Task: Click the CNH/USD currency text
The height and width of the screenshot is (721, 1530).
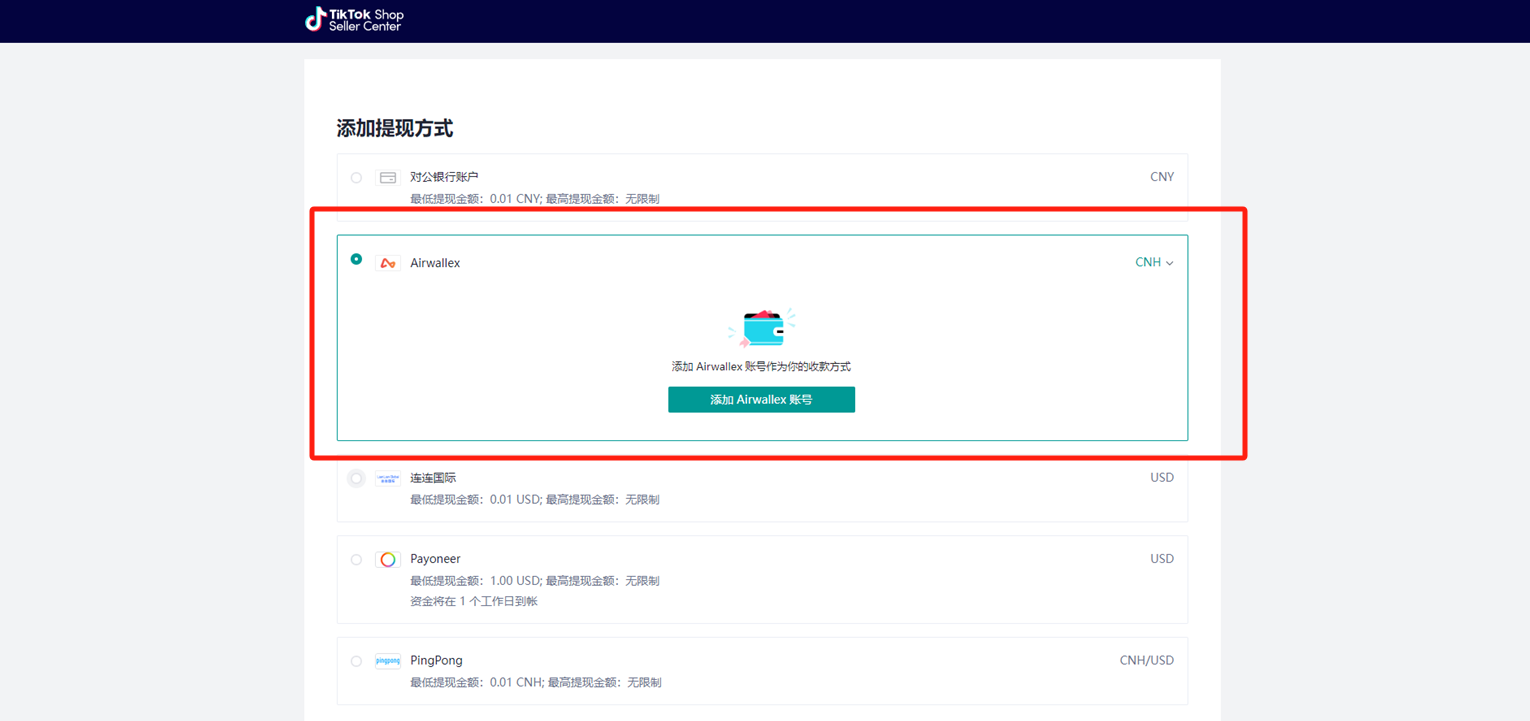Action: [1147, 660]
